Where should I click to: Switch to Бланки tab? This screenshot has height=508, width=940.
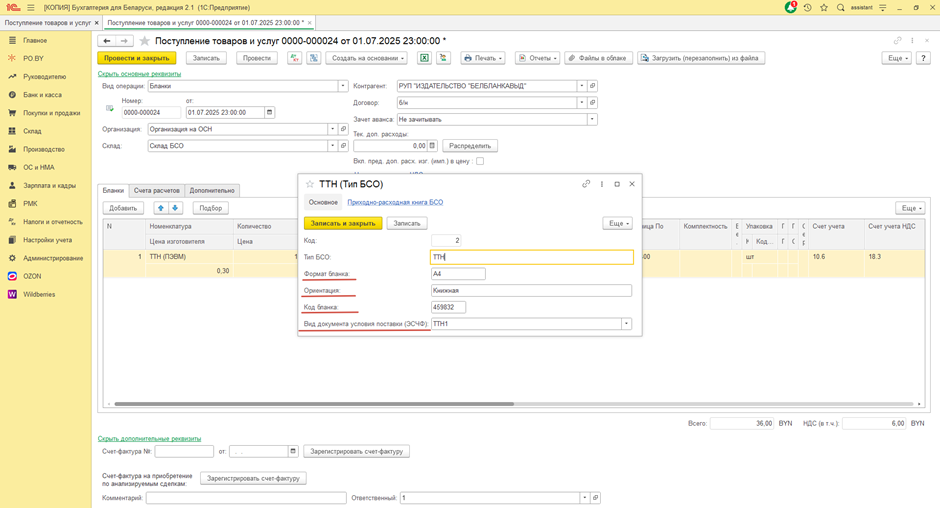pos(113,190)
